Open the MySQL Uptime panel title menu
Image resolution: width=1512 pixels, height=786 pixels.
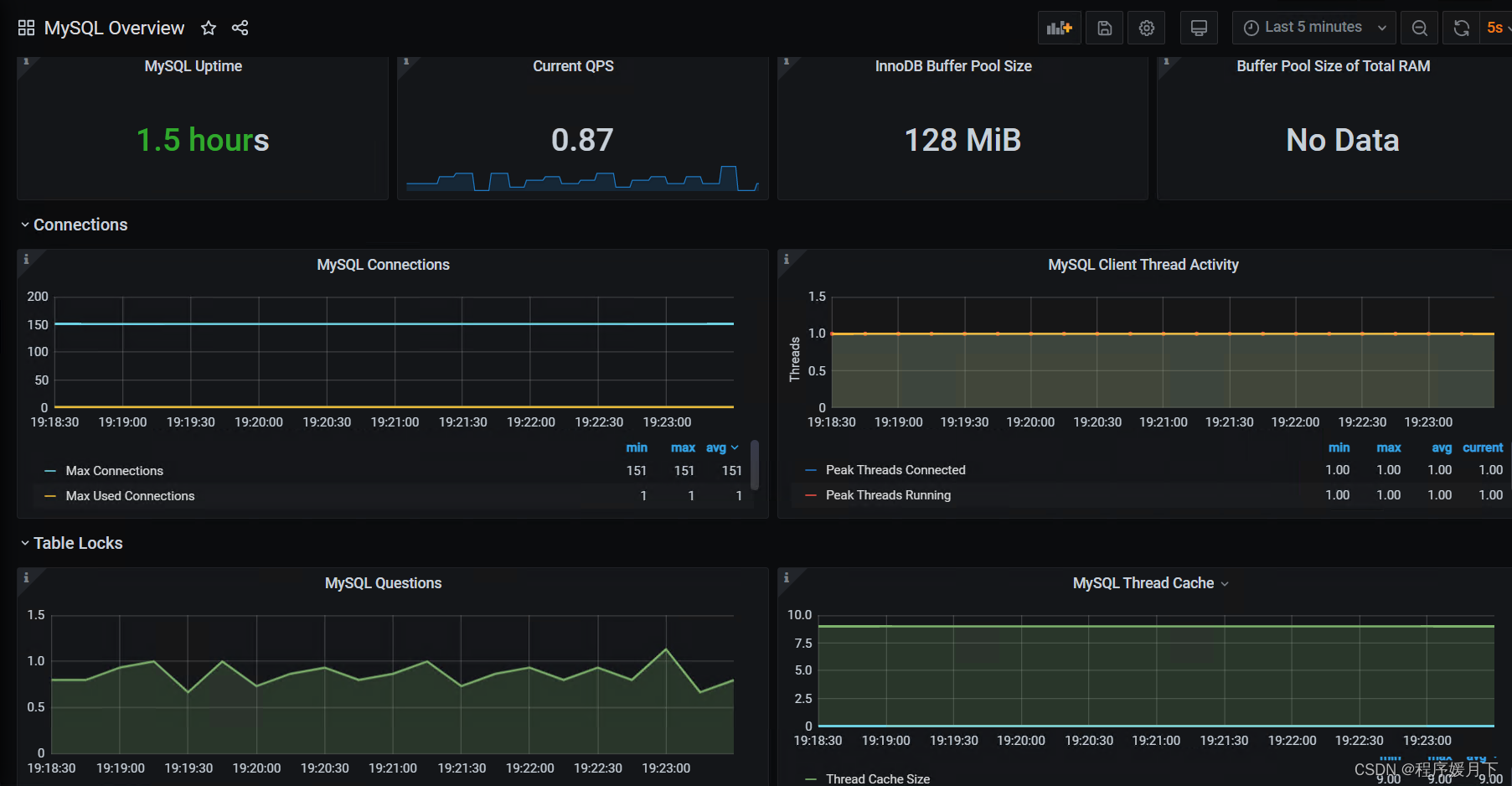coord(193,66)
